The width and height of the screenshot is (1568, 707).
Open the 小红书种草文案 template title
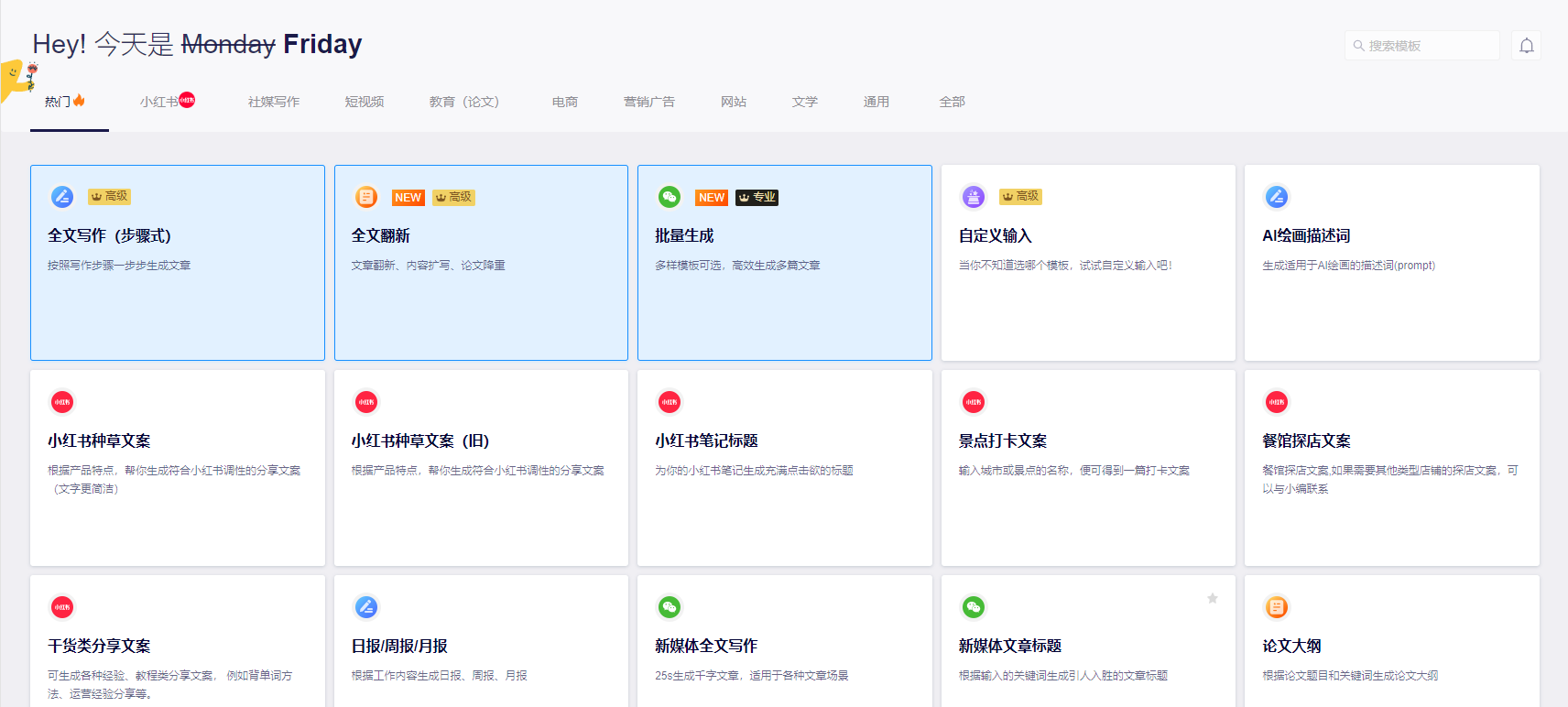99,441
